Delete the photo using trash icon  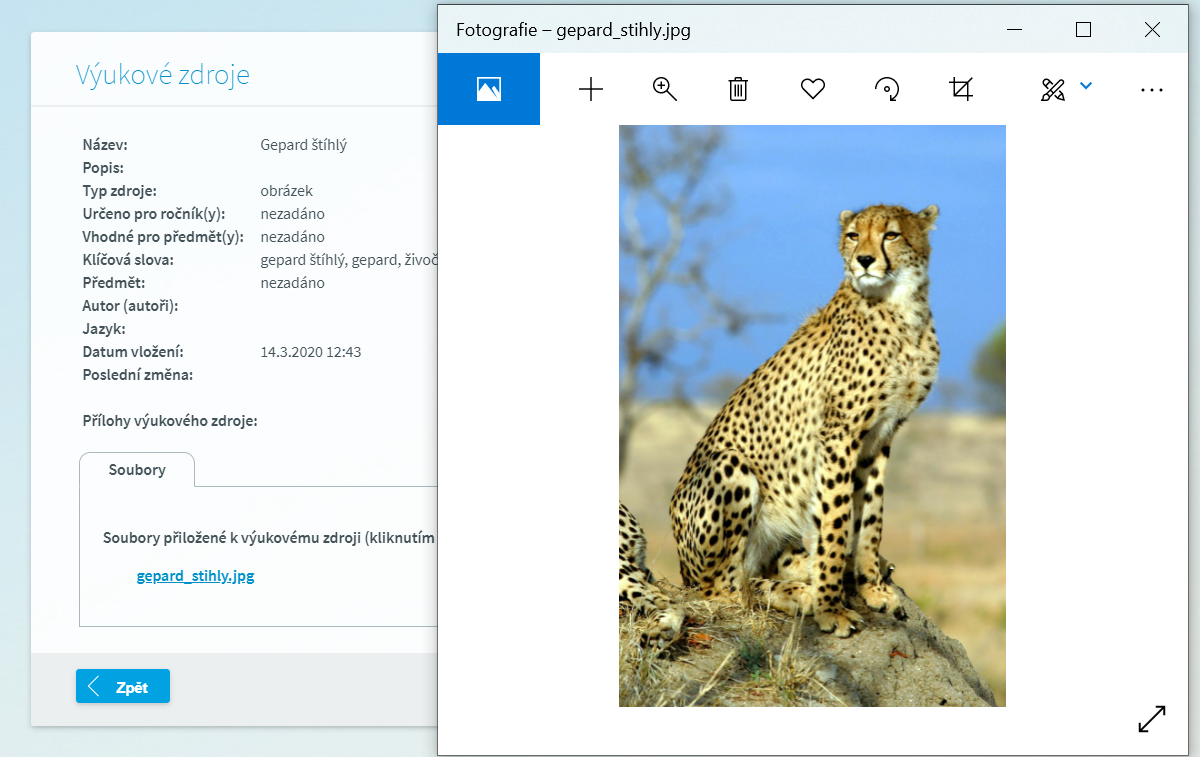point(738,90)
